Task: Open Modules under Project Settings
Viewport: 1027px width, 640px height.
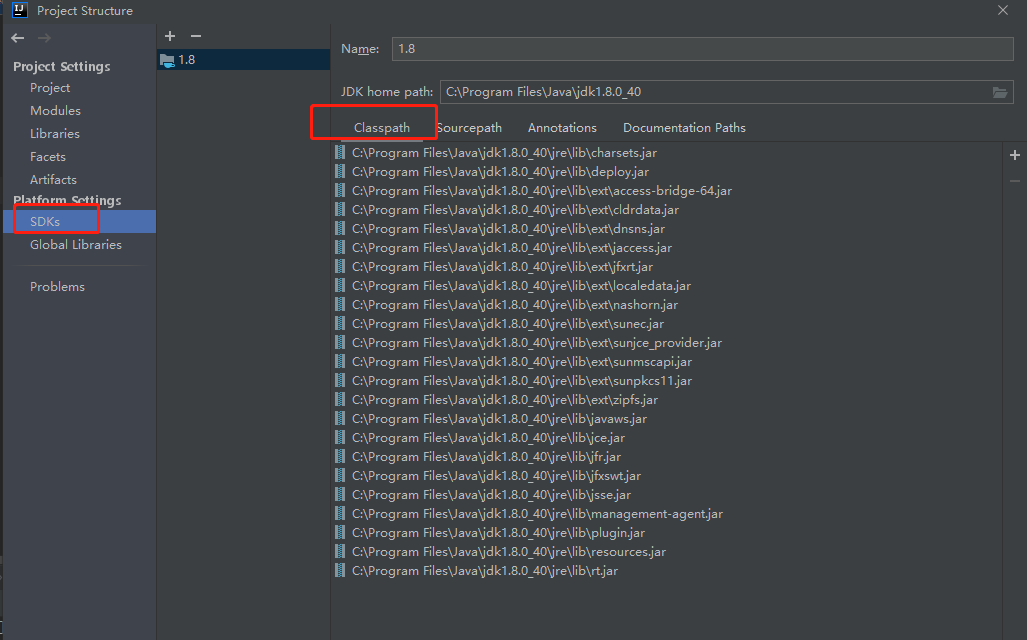Action: tap(54, 110)
